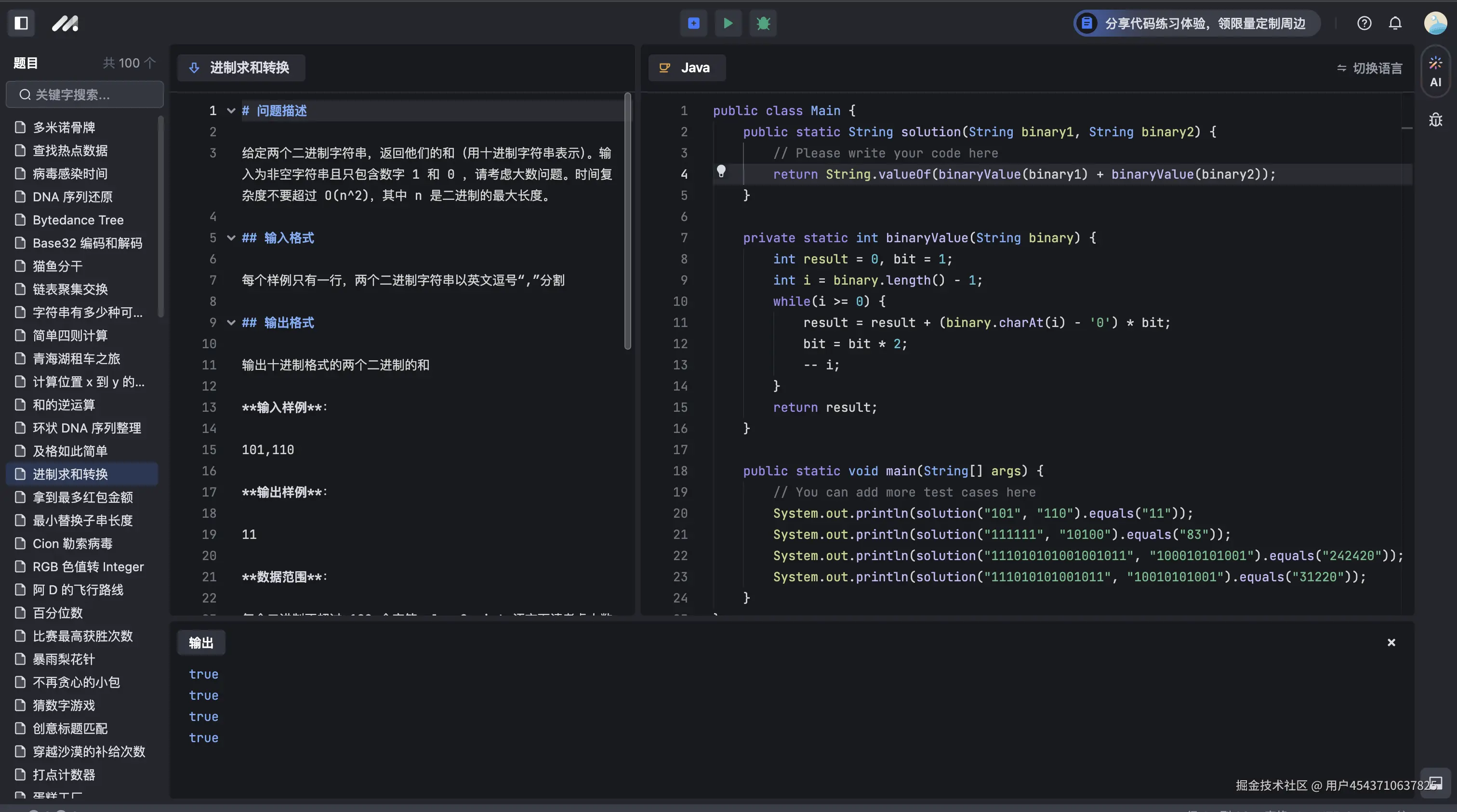Run the code with the play button
Viewport: 1457px width, 812px height.
(x=728, y=23)
